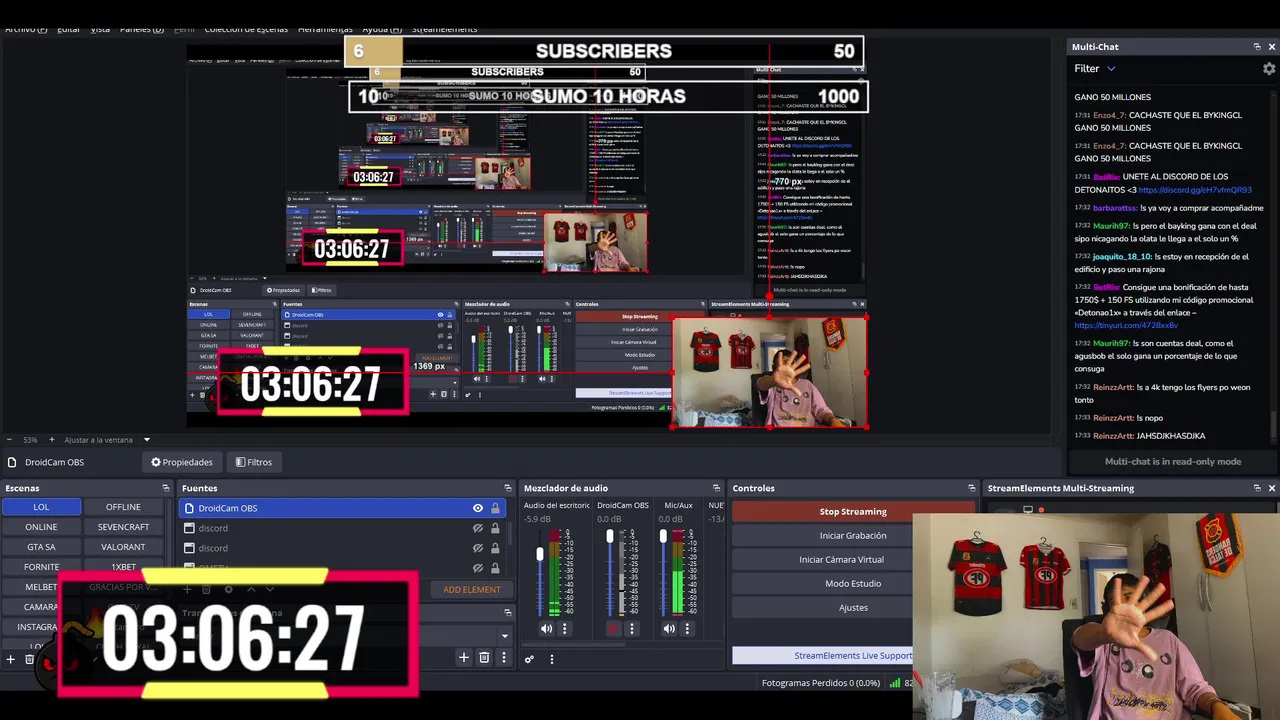Open audio mixer three-dot menu
1280x720 pixels.
[x=551, y=659]
